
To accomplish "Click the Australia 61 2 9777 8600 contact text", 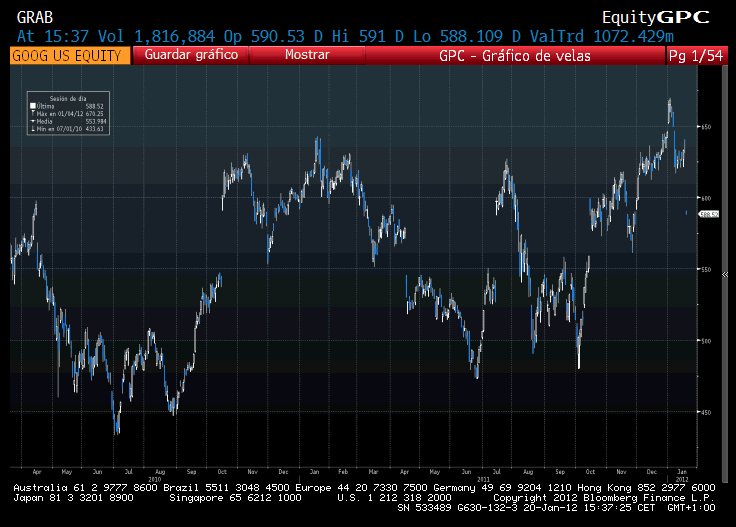I will 85,488.
